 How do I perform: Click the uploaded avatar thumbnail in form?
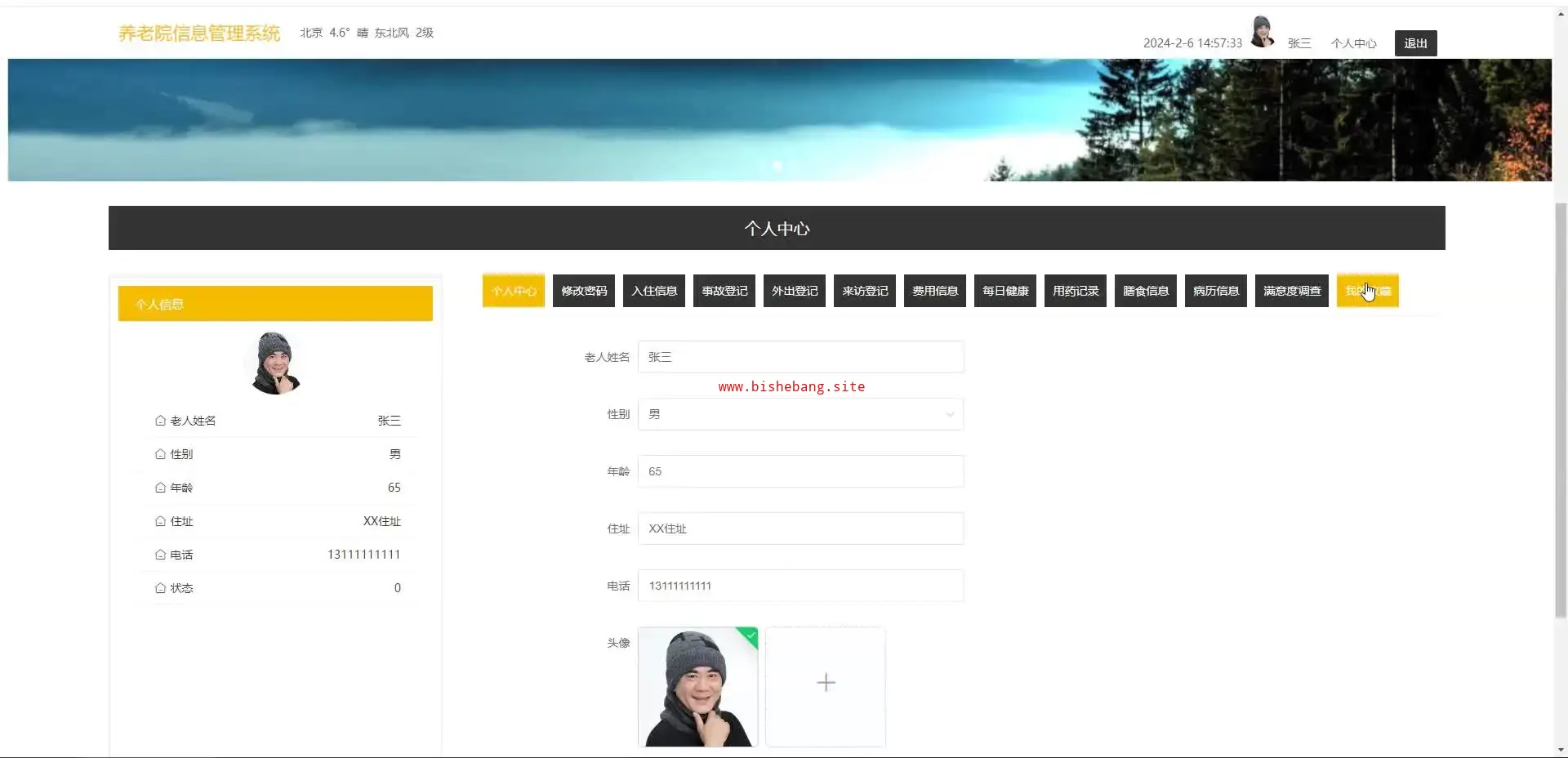(698, 687)
